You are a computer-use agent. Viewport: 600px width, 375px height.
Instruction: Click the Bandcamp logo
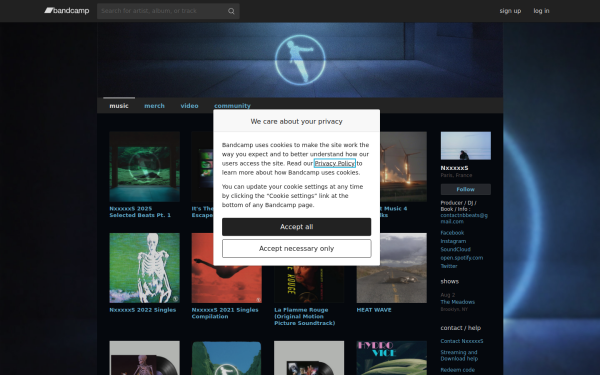point(67,11)
